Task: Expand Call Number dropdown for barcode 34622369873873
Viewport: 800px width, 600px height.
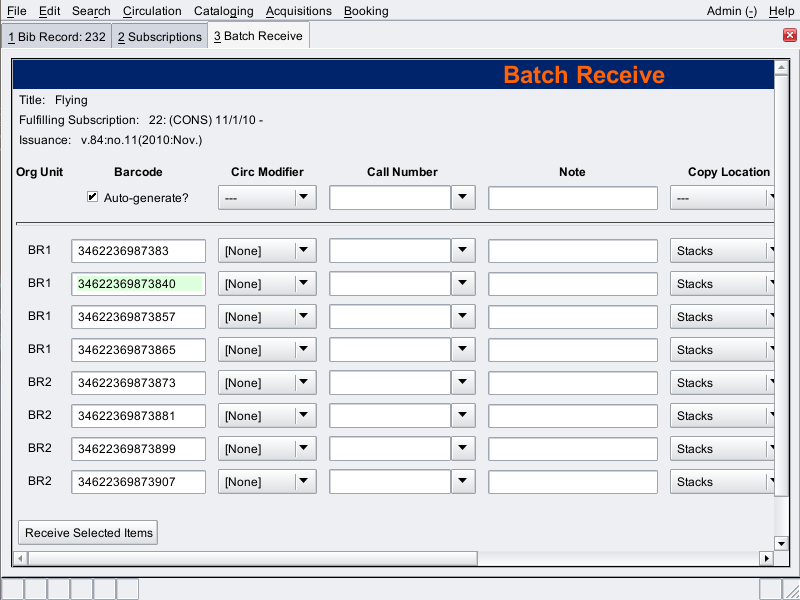Action: pos(462,383)
